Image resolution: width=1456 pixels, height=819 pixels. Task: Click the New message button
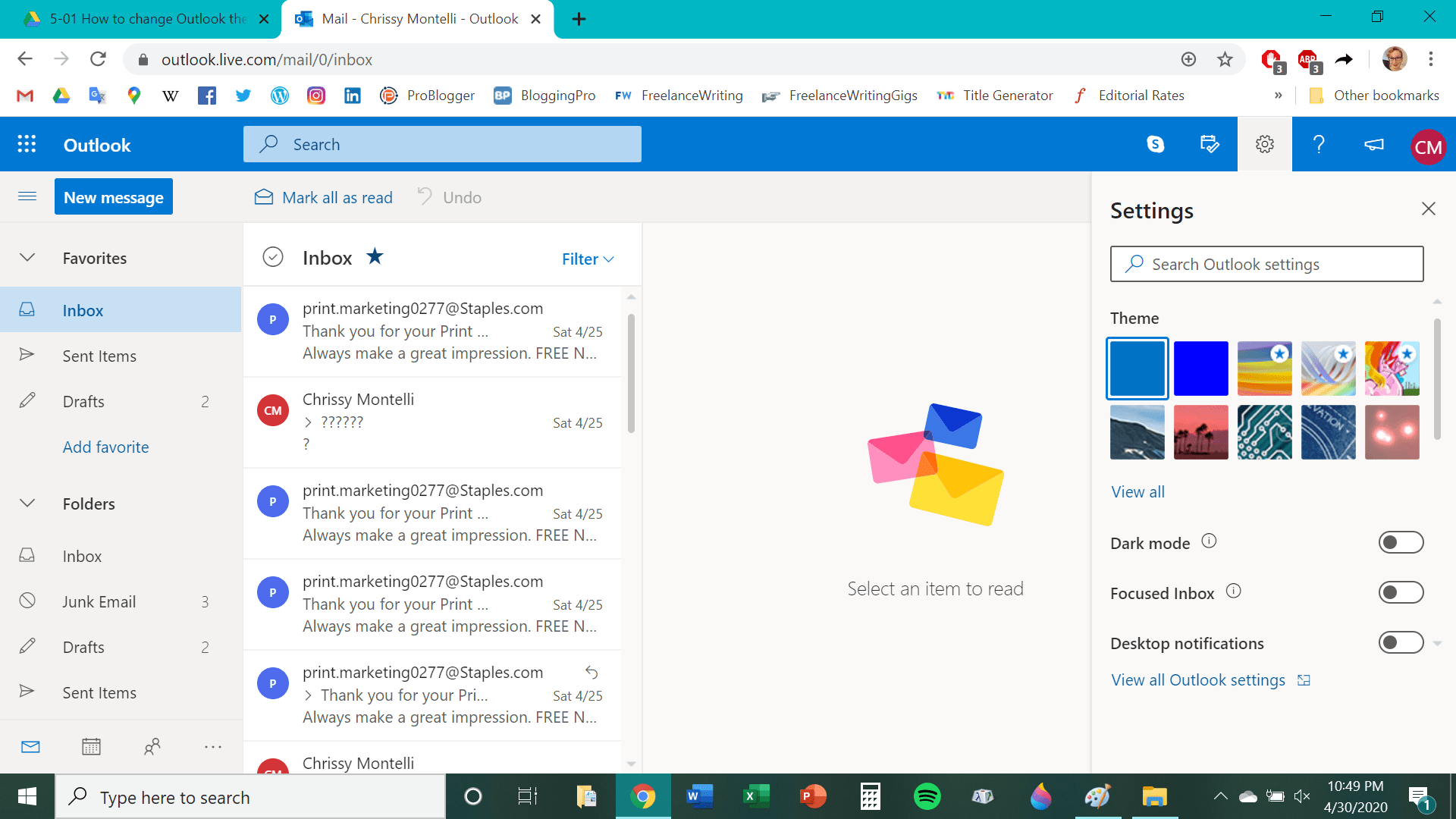pos(114,197)
